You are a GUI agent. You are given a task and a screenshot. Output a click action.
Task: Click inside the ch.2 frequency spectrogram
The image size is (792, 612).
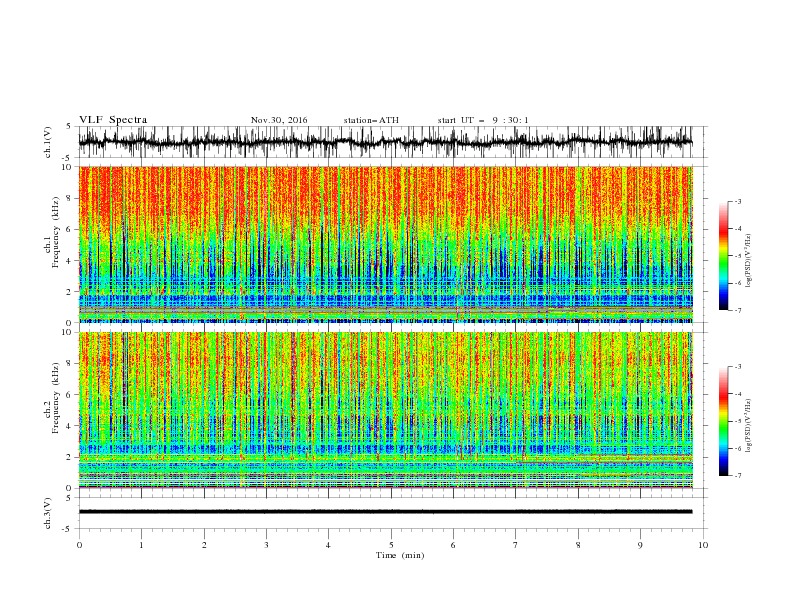click(x=385, y=410)
